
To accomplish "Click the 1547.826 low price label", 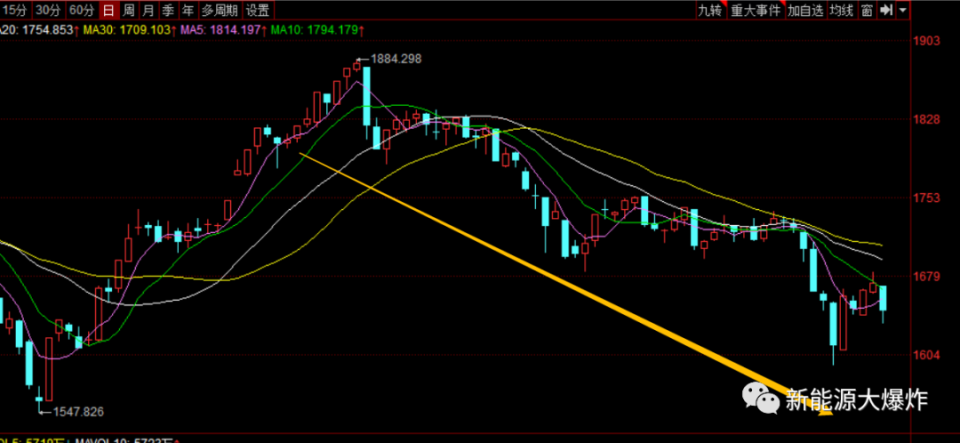I will [x=79, y=411].
